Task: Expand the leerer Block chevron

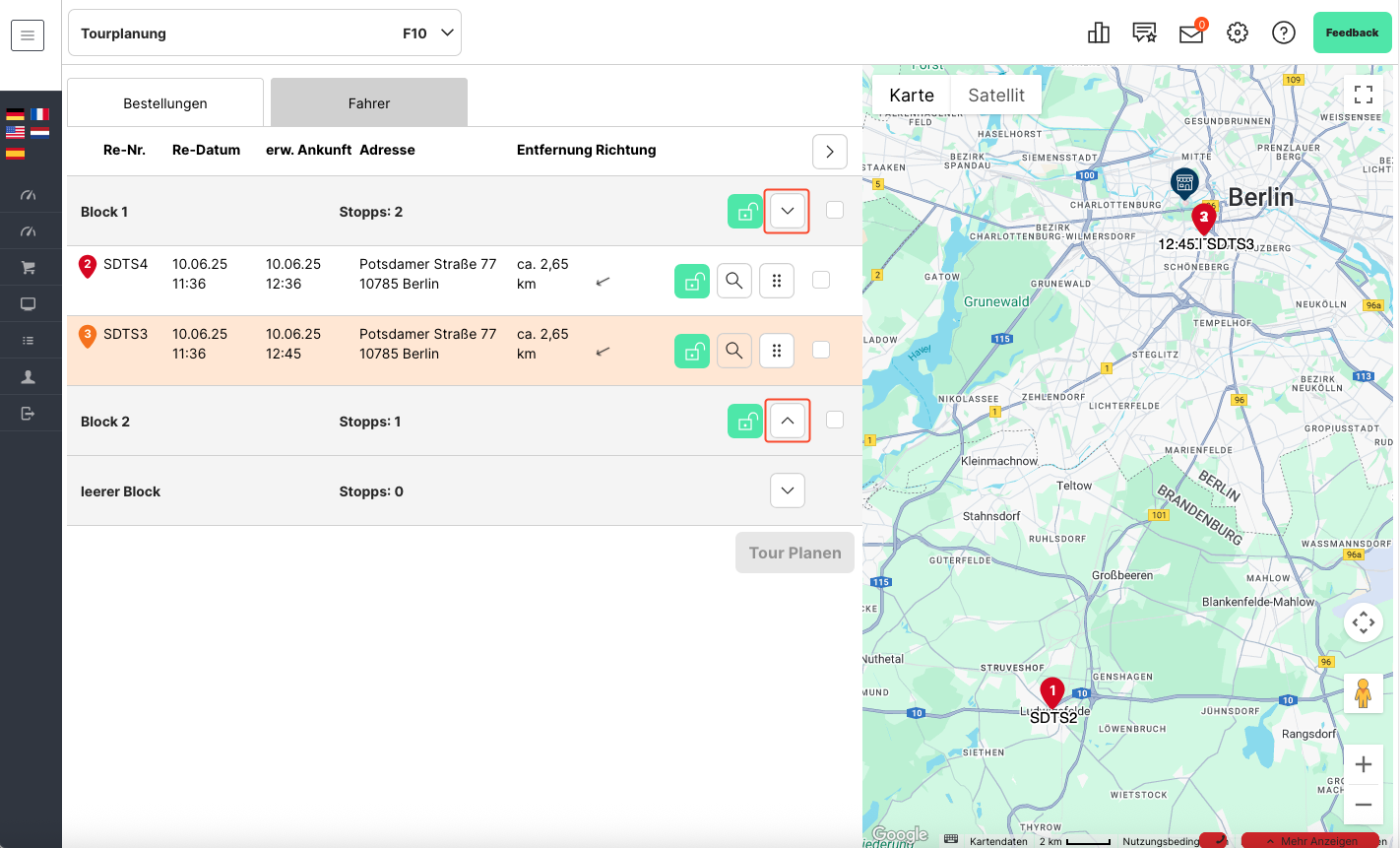Action: [788, 490]
